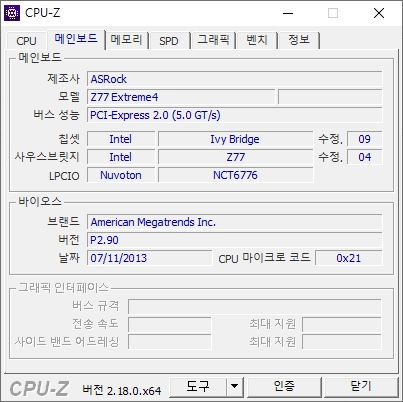403x402 pixels.
Task: Select the Z77 Extreme4 model field
Action: pos(181,97)
